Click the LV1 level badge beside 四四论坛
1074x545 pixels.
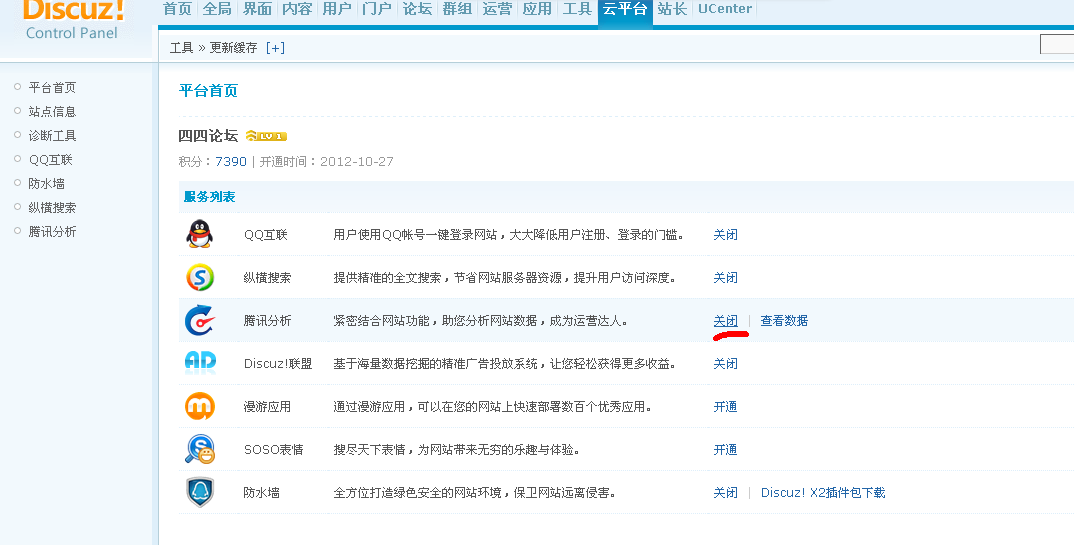click(x=266, y=136)
